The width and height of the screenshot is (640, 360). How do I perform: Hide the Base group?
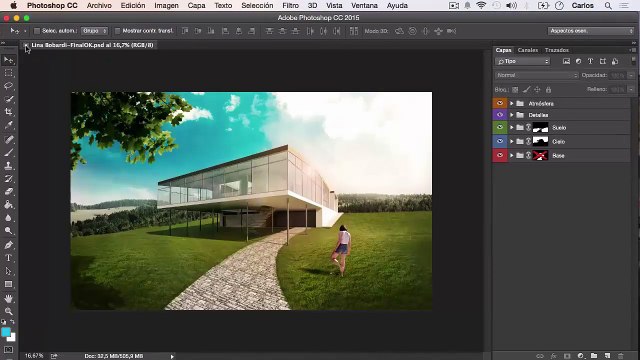pos(500,155)
